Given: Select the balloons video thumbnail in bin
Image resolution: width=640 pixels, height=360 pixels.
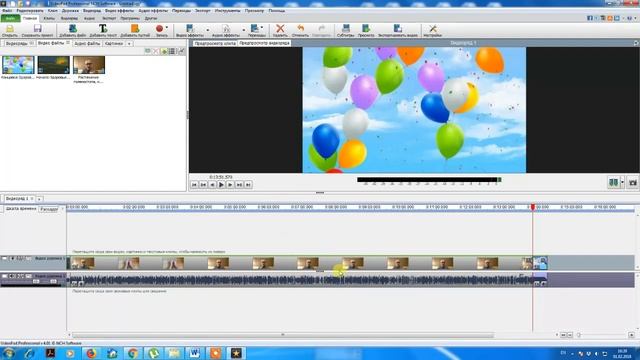Looking at the screenshot, I should pyautogui.click(x=18, y=65).
